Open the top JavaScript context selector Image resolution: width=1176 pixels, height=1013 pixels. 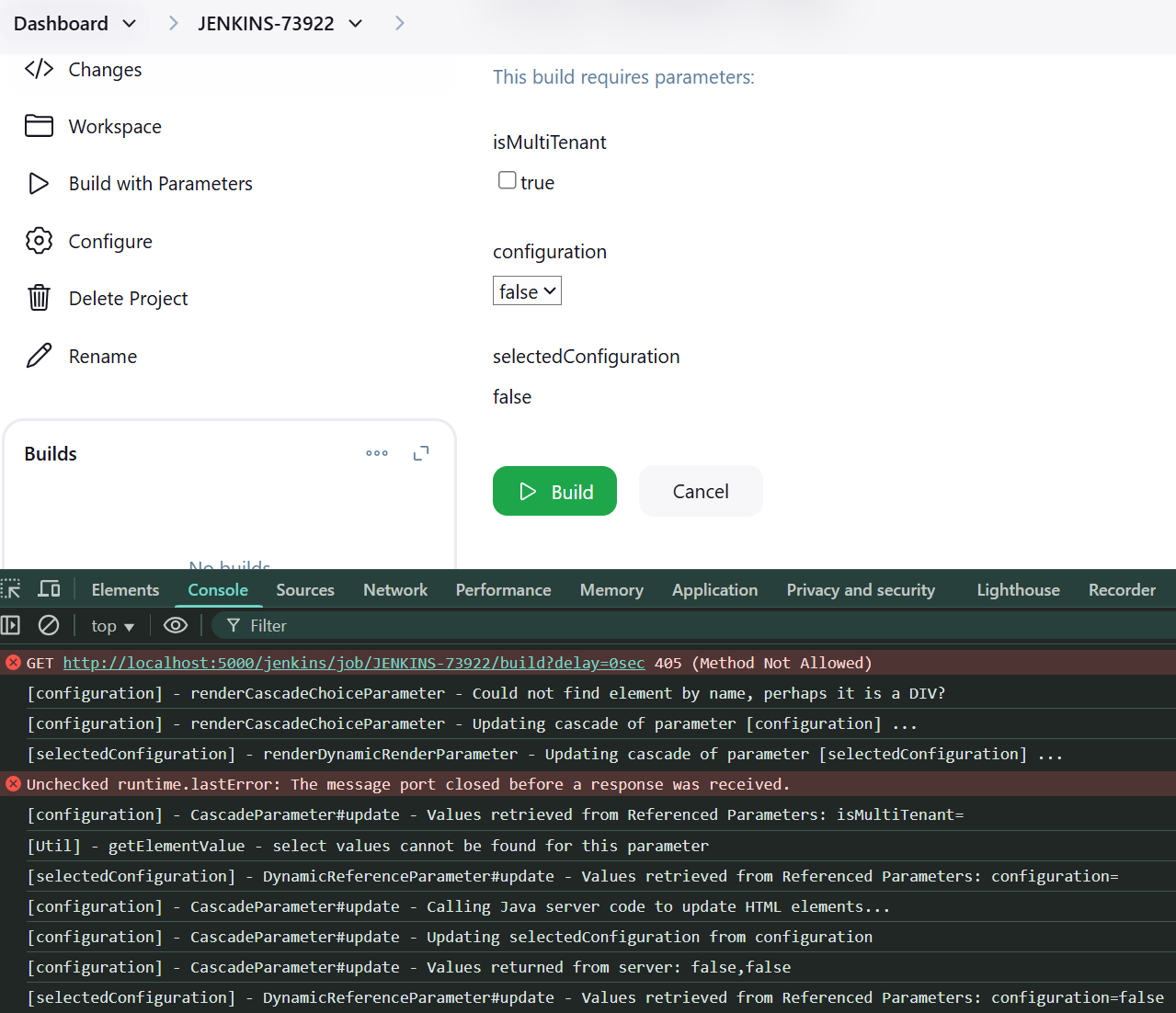(x=112, y=626)
